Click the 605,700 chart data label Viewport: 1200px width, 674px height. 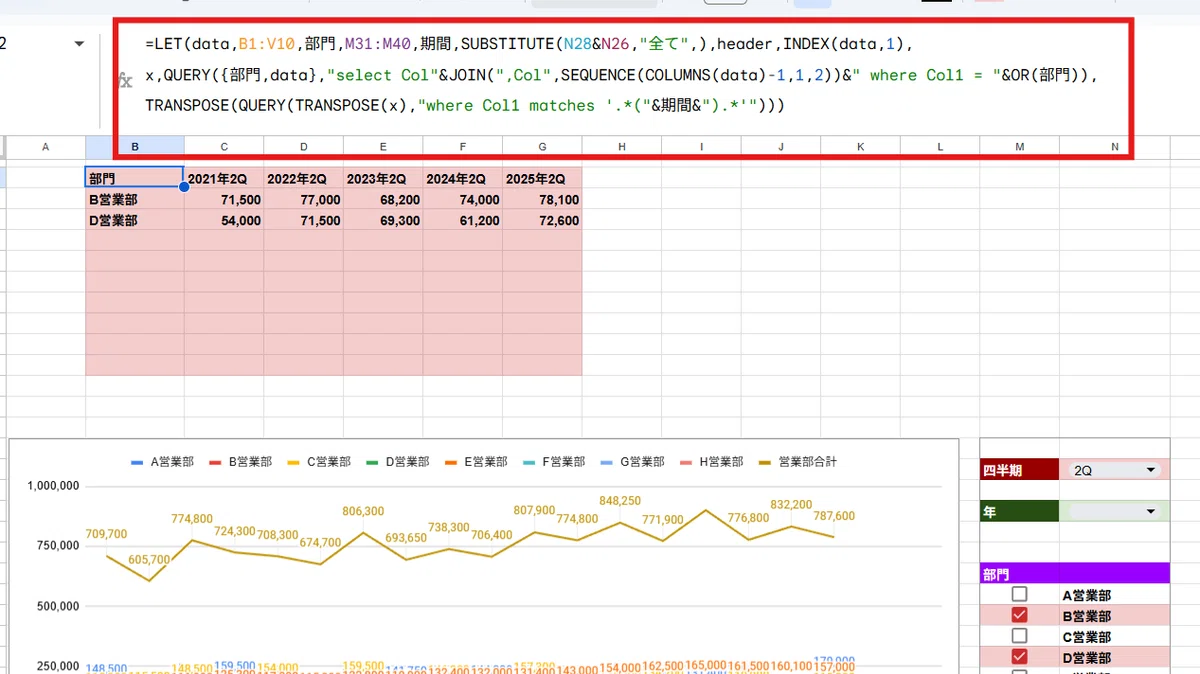tap(149, 560)
